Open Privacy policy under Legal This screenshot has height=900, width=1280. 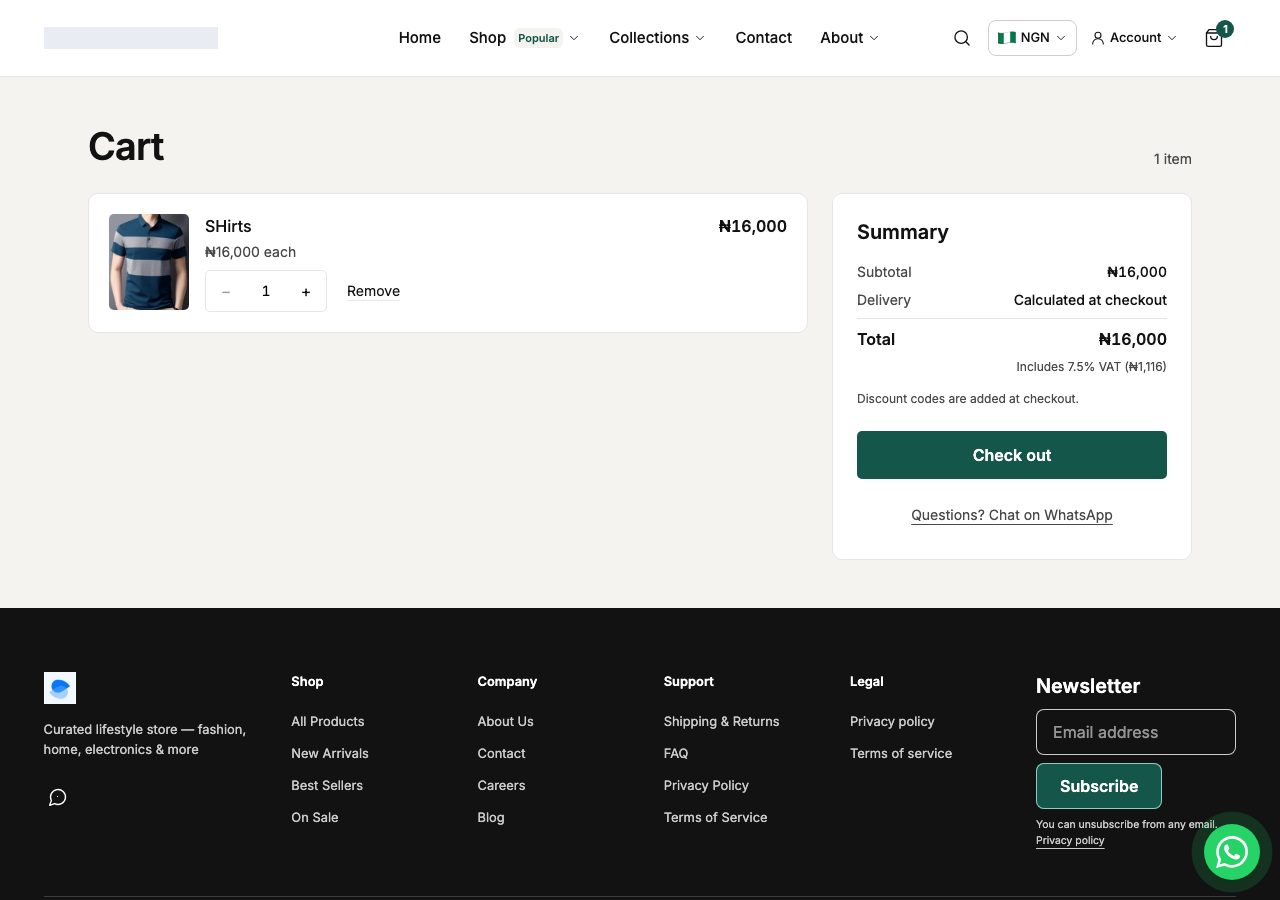[x=892, y=721]
